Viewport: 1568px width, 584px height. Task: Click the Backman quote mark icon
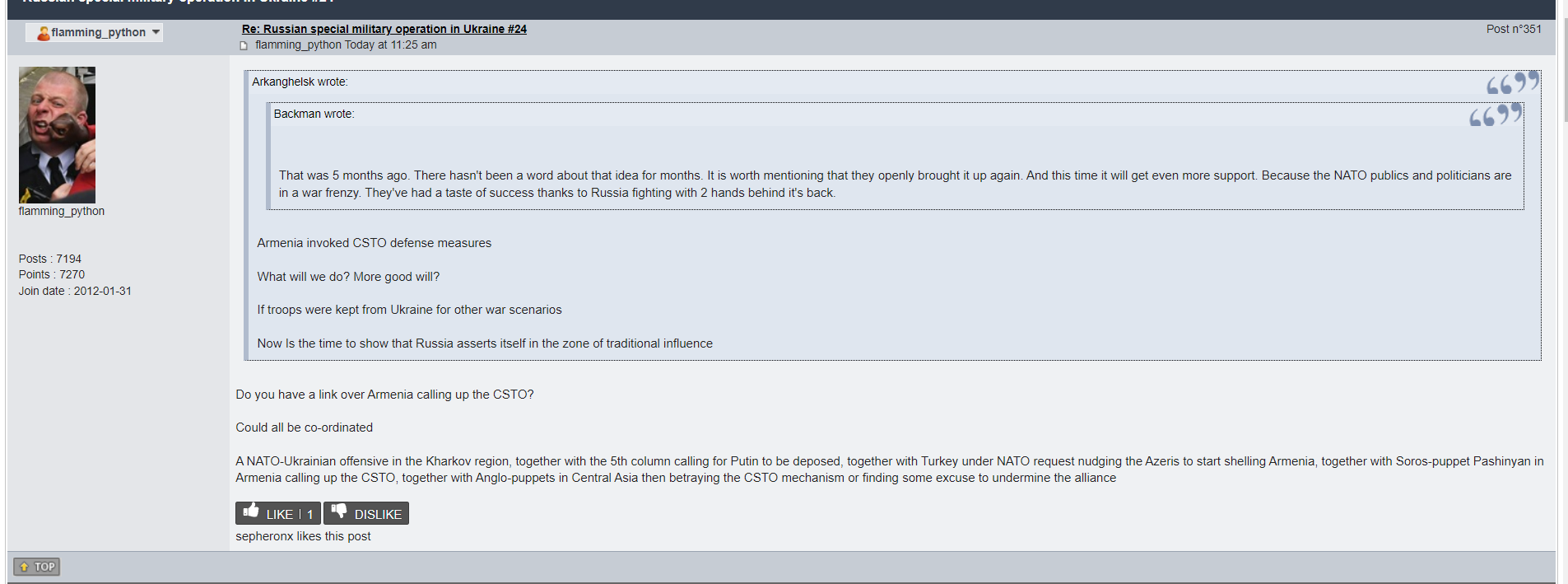1496,114
